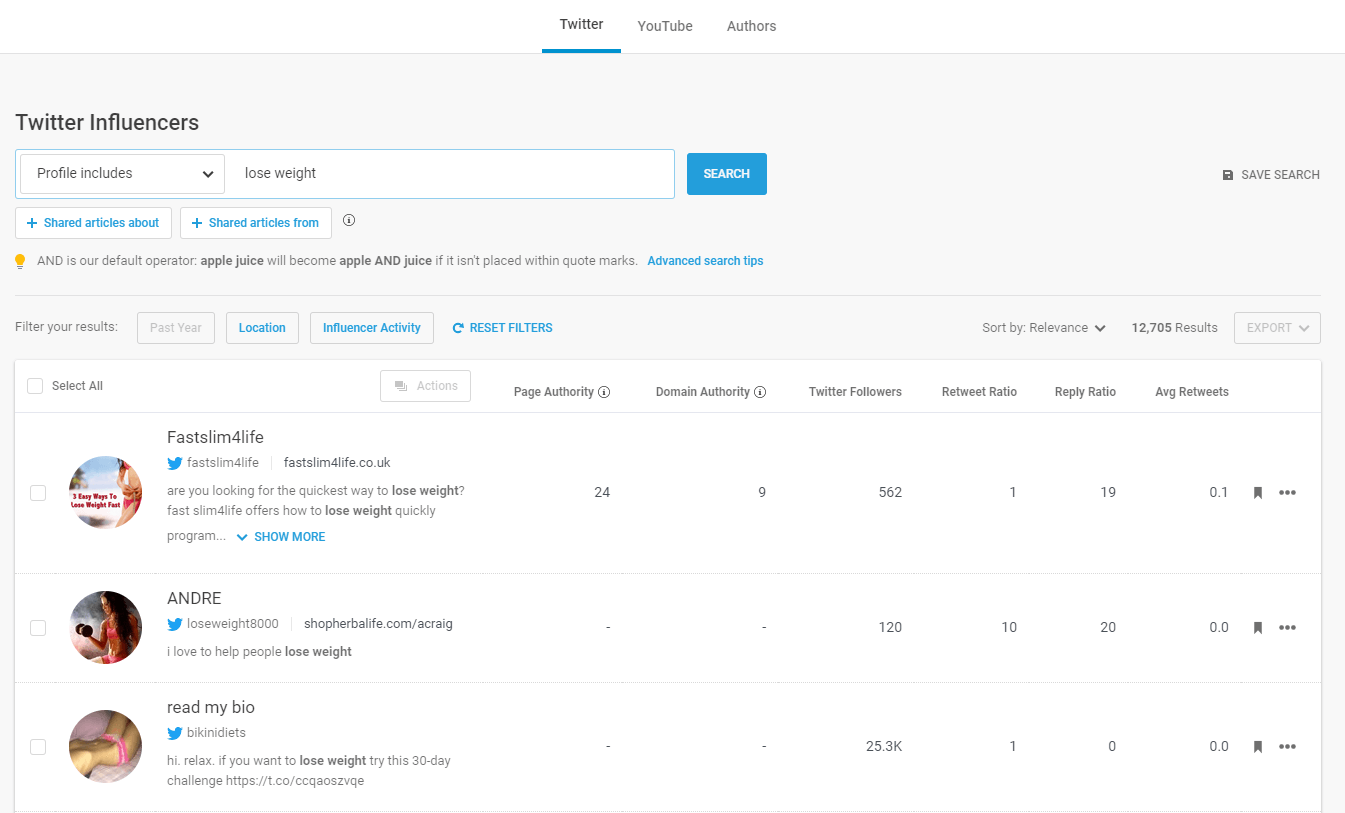
Task: Add Shared articles about filter
Action: point(94,223)
